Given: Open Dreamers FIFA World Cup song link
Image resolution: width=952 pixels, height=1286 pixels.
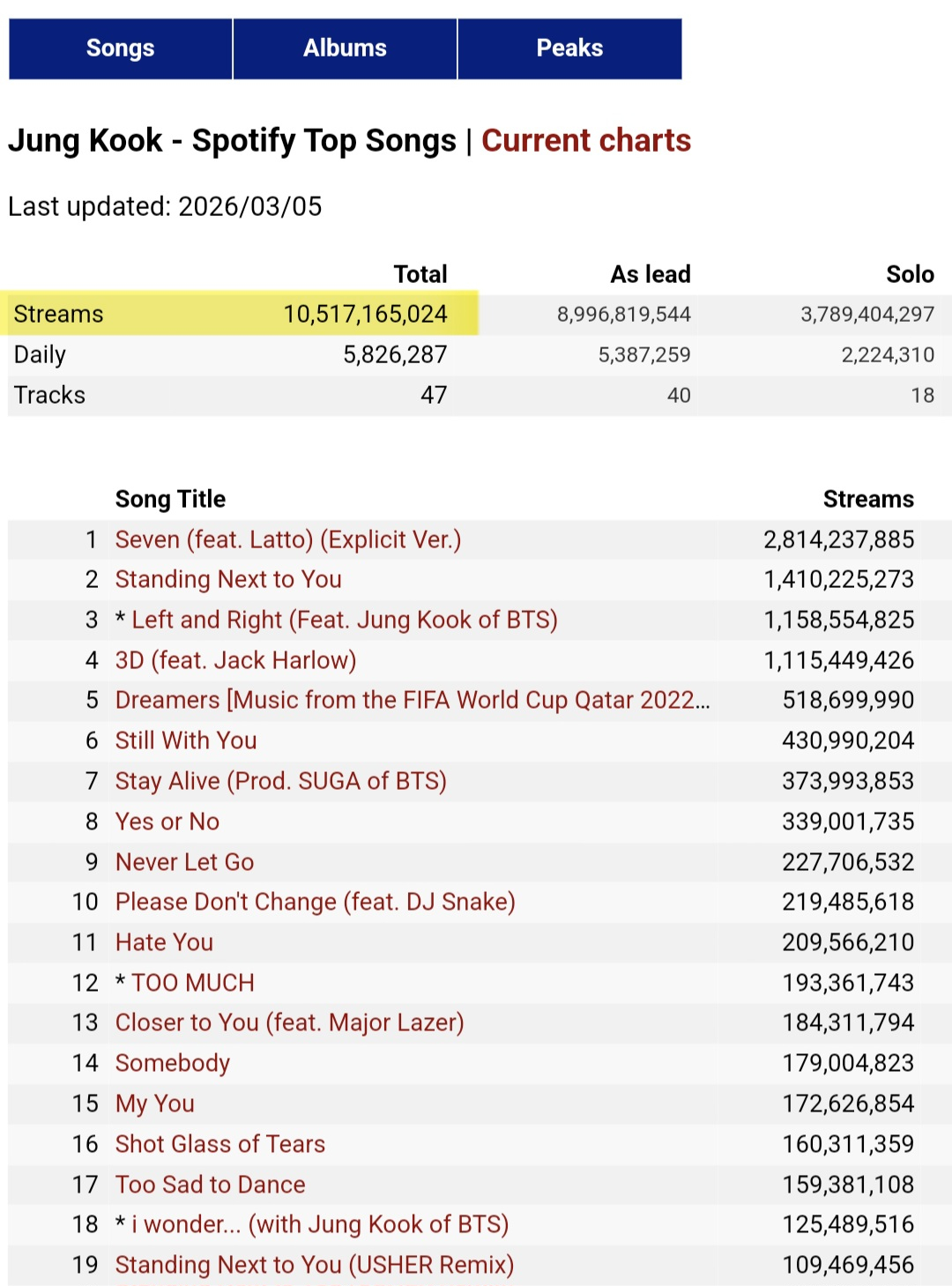Looking at the screenshot, I should (x=412, y=701).
